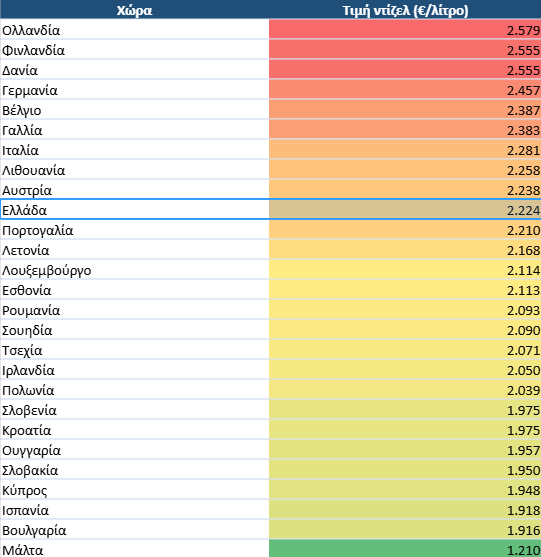Image resolution: width=541 pixels, height=557 pixels.
Task: Select the Ιρλανδία country cell
Action: (x=135, y=370)
